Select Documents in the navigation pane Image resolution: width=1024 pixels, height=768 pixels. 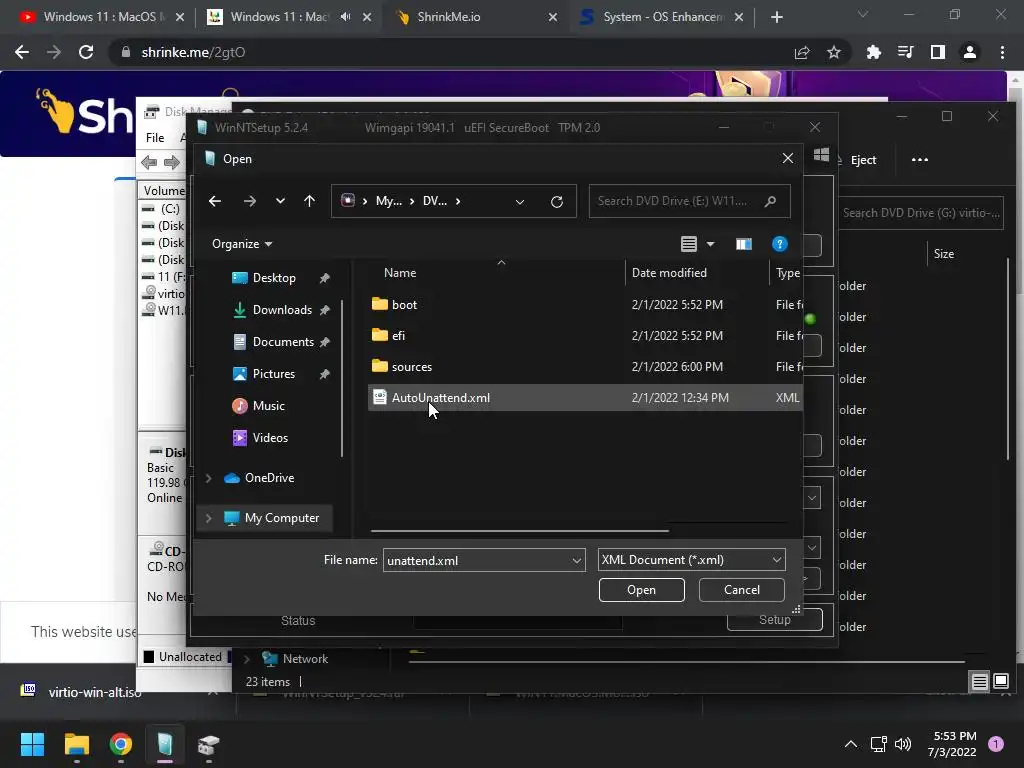pyautogui.click(x=283, y=342)
